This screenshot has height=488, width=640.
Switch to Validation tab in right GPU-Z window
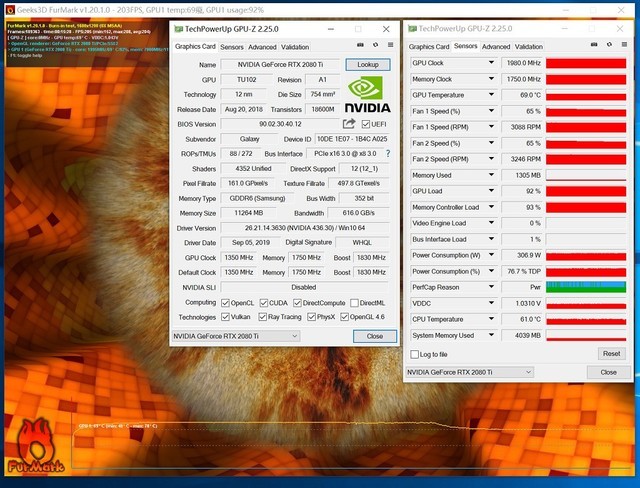529,47
